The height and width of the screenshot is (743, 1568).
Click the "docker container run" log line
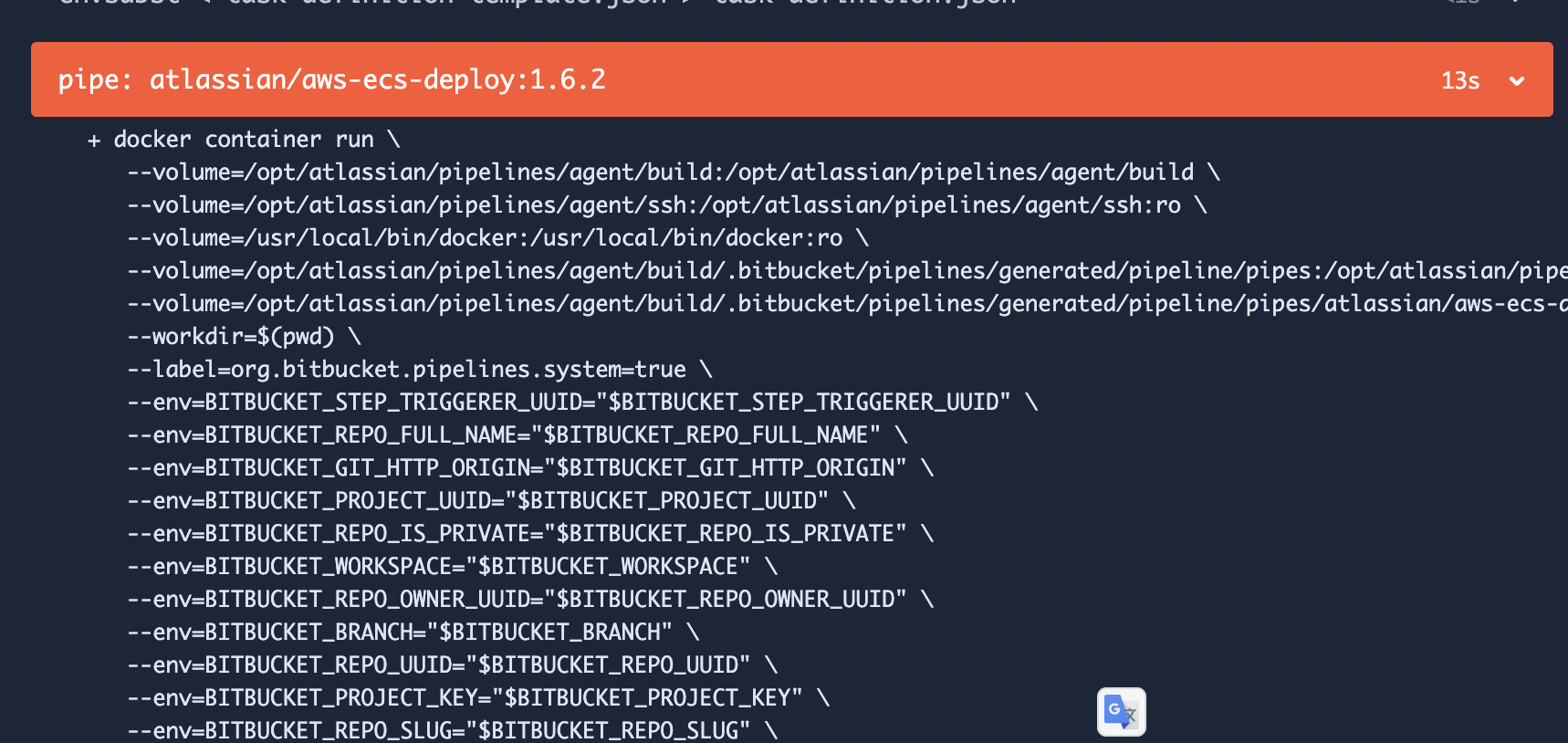[x=244, y=139]
